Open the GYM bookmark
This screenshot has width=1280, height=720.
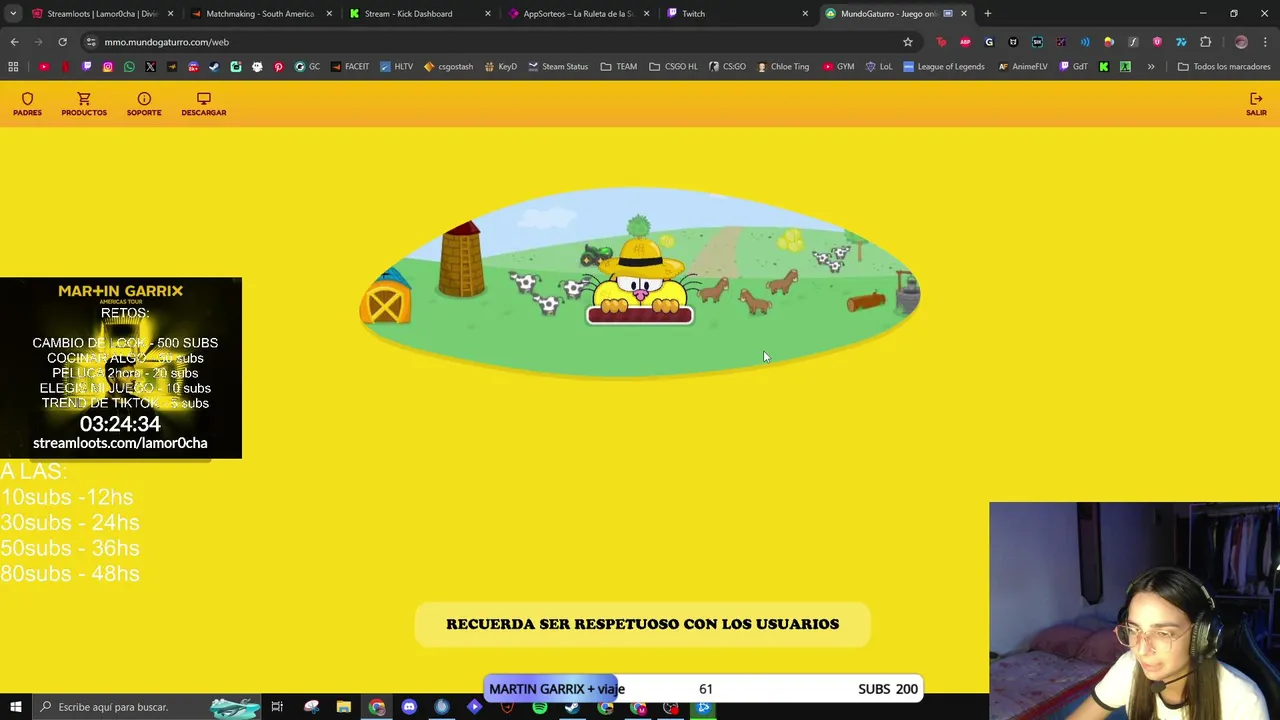pyautogui.click(x=838, y=67)
